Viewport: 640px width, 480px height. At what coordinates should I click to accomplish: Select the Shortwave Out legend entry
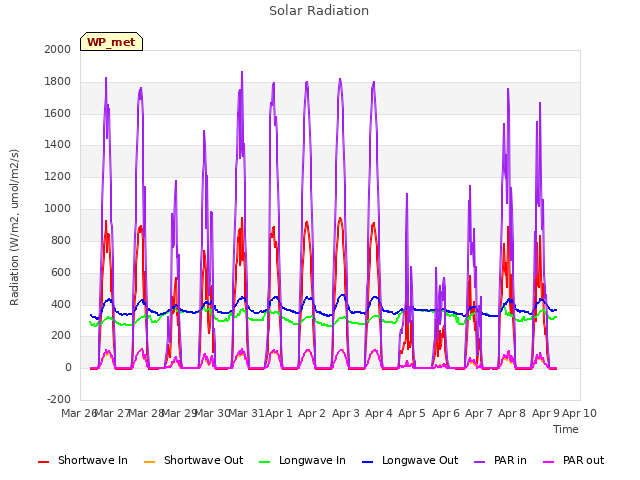[x=193, y=460]
